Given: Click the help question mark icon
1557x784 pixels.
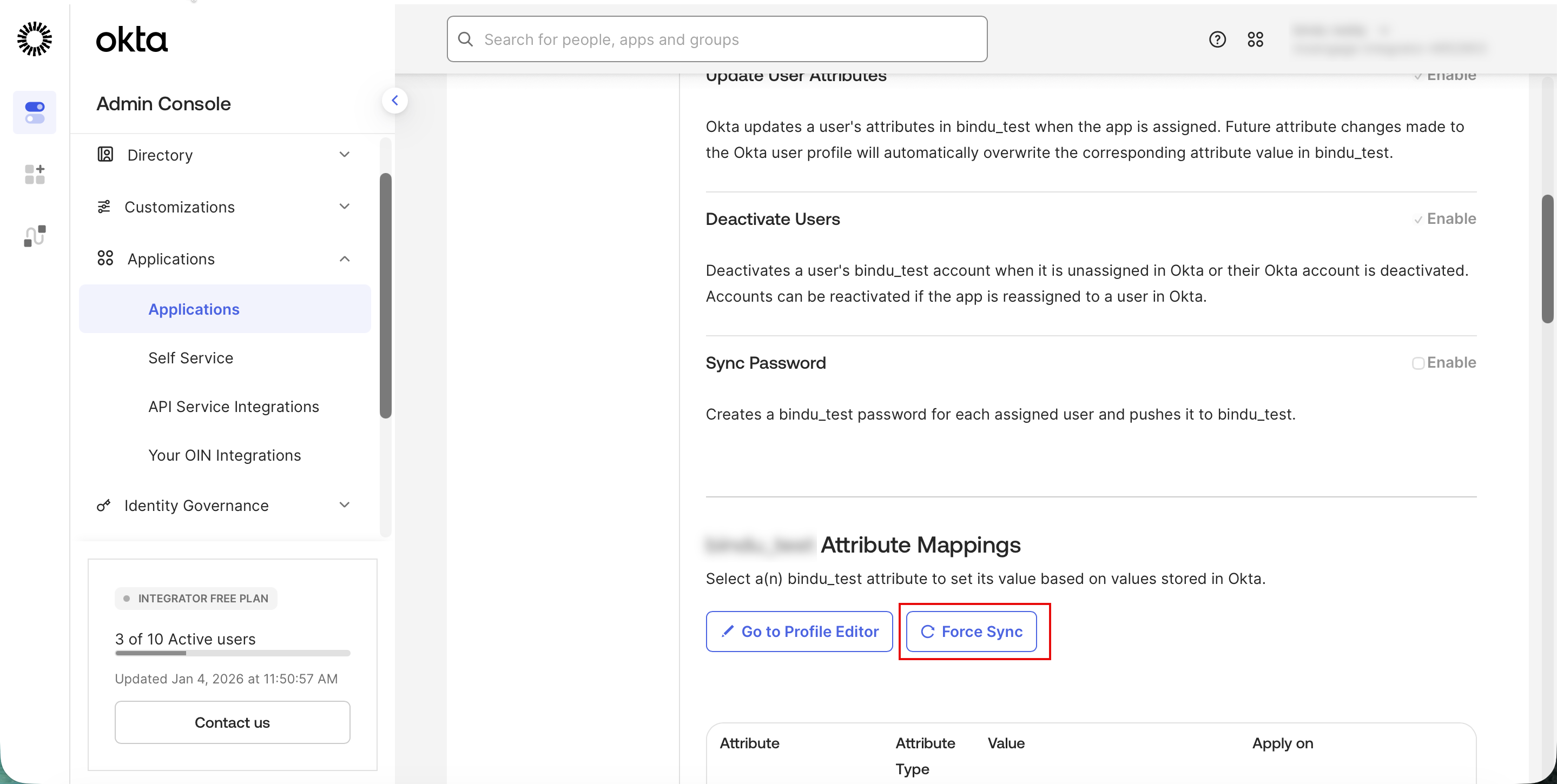Looking at the screenshot, I should click(x=1217, y=39).
